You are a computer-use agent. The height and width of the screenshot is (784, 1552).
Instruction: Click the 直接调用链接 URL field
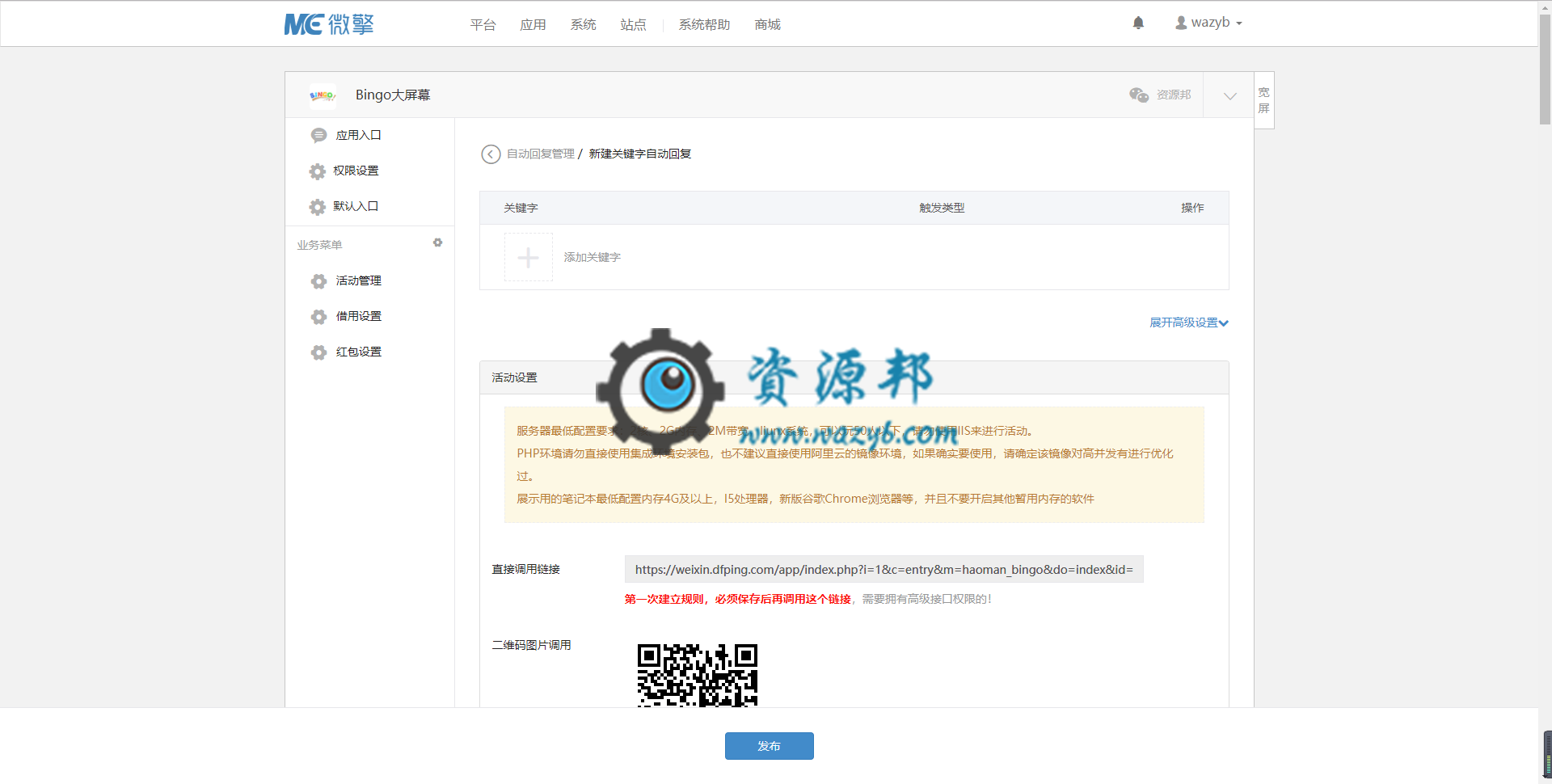tap(884, 569)
